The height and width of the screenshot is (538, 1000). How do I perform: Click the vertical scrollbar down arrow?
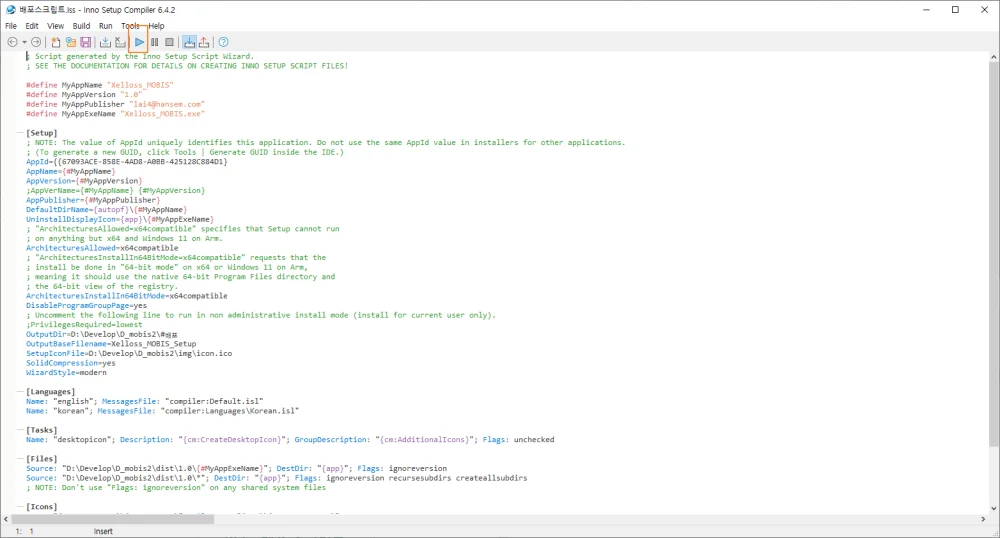pyautogui.click(x=994, y=509)
